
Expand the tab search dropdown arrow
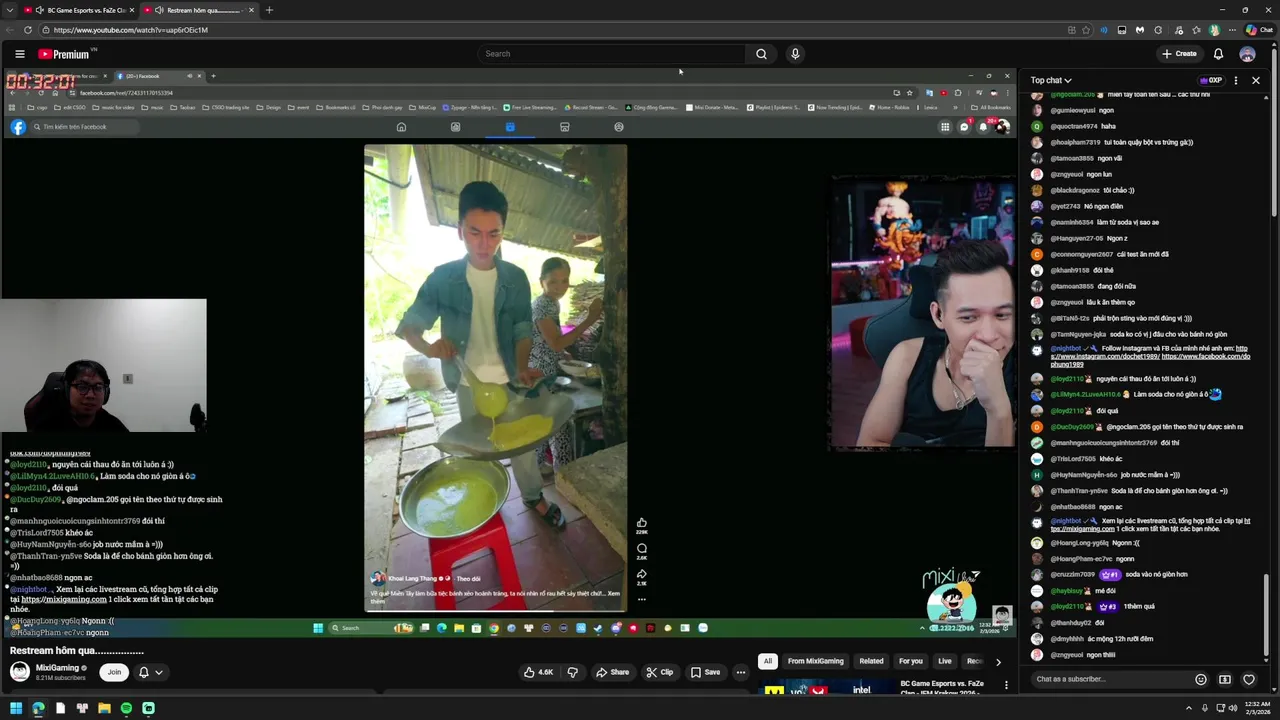coord(9,10)
